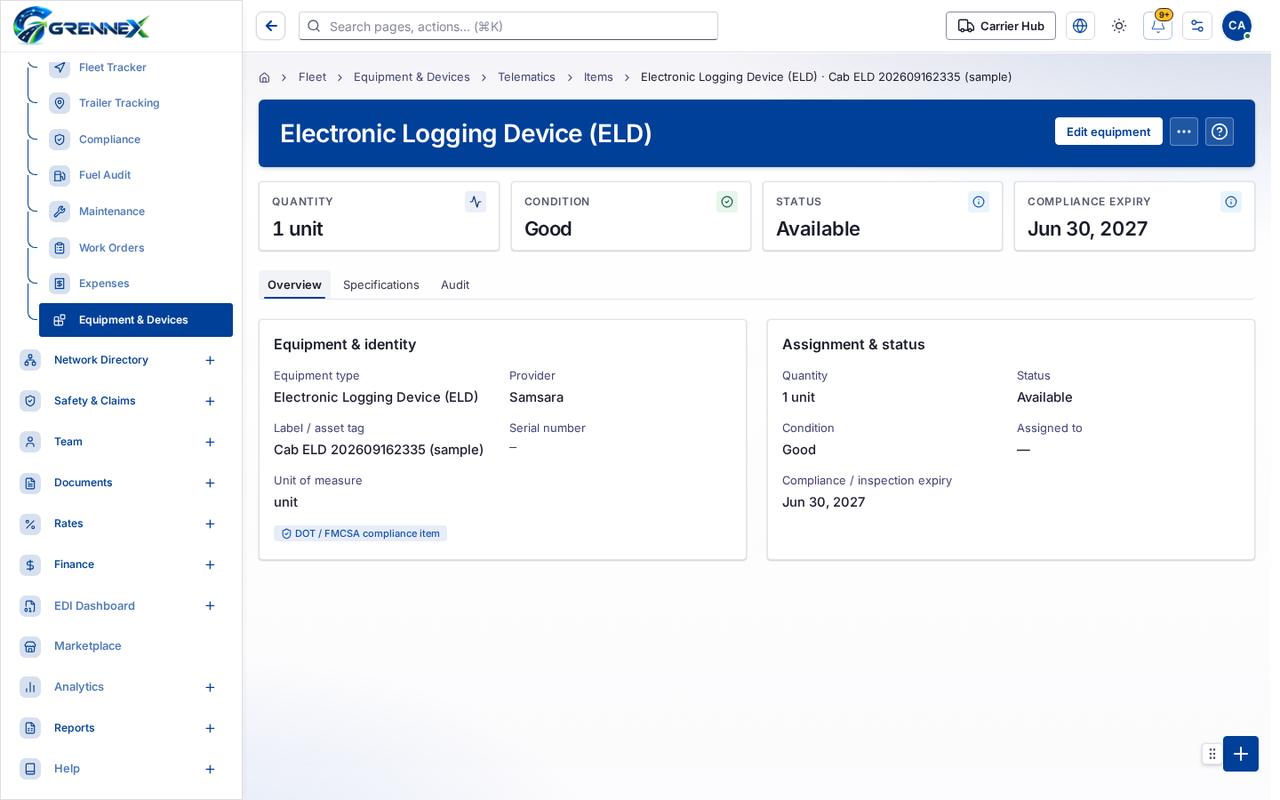
Task: Click the back arrow button
Action: (270, 26)
